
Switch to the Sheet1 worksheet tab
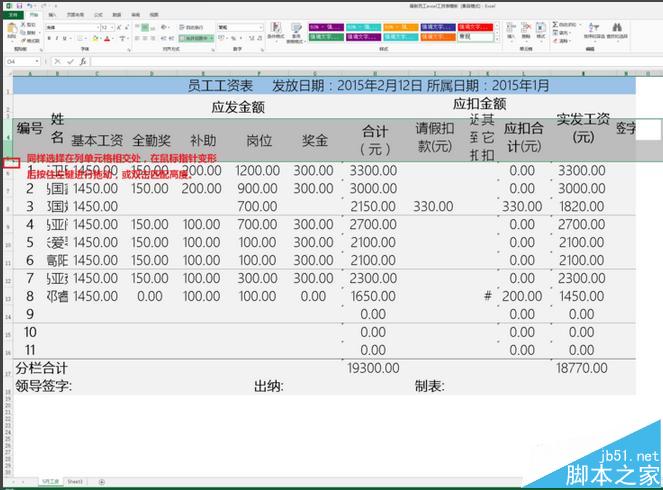point(75,482)
